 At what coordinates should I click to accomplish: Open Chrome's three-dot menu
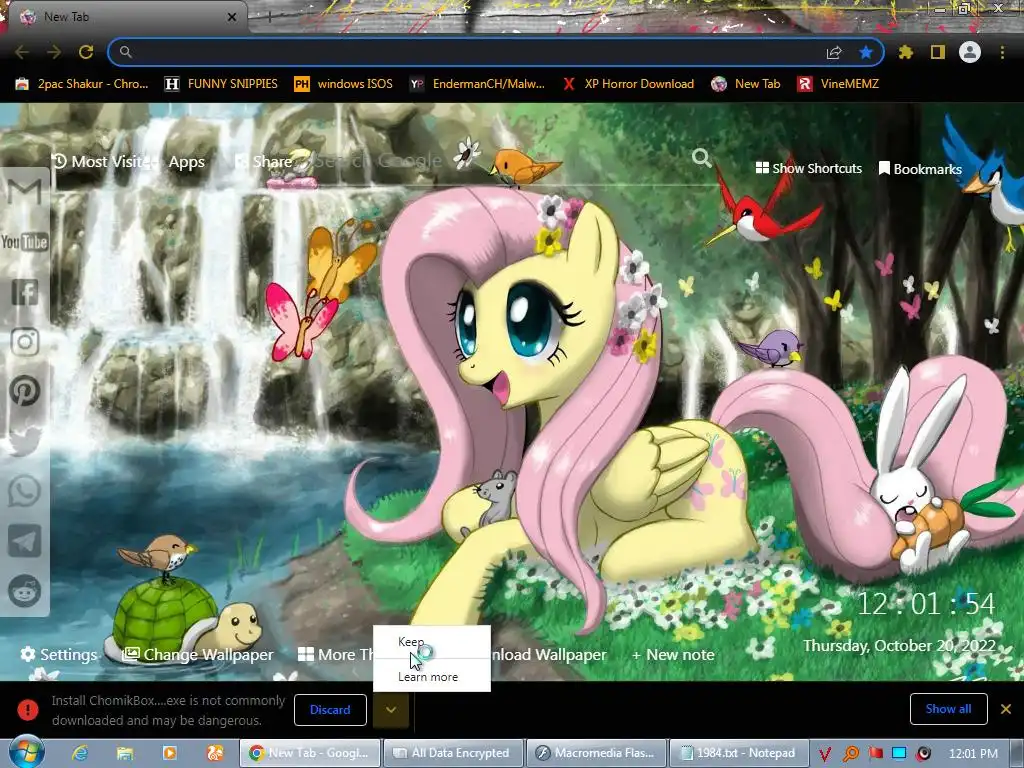(1002, 52)
